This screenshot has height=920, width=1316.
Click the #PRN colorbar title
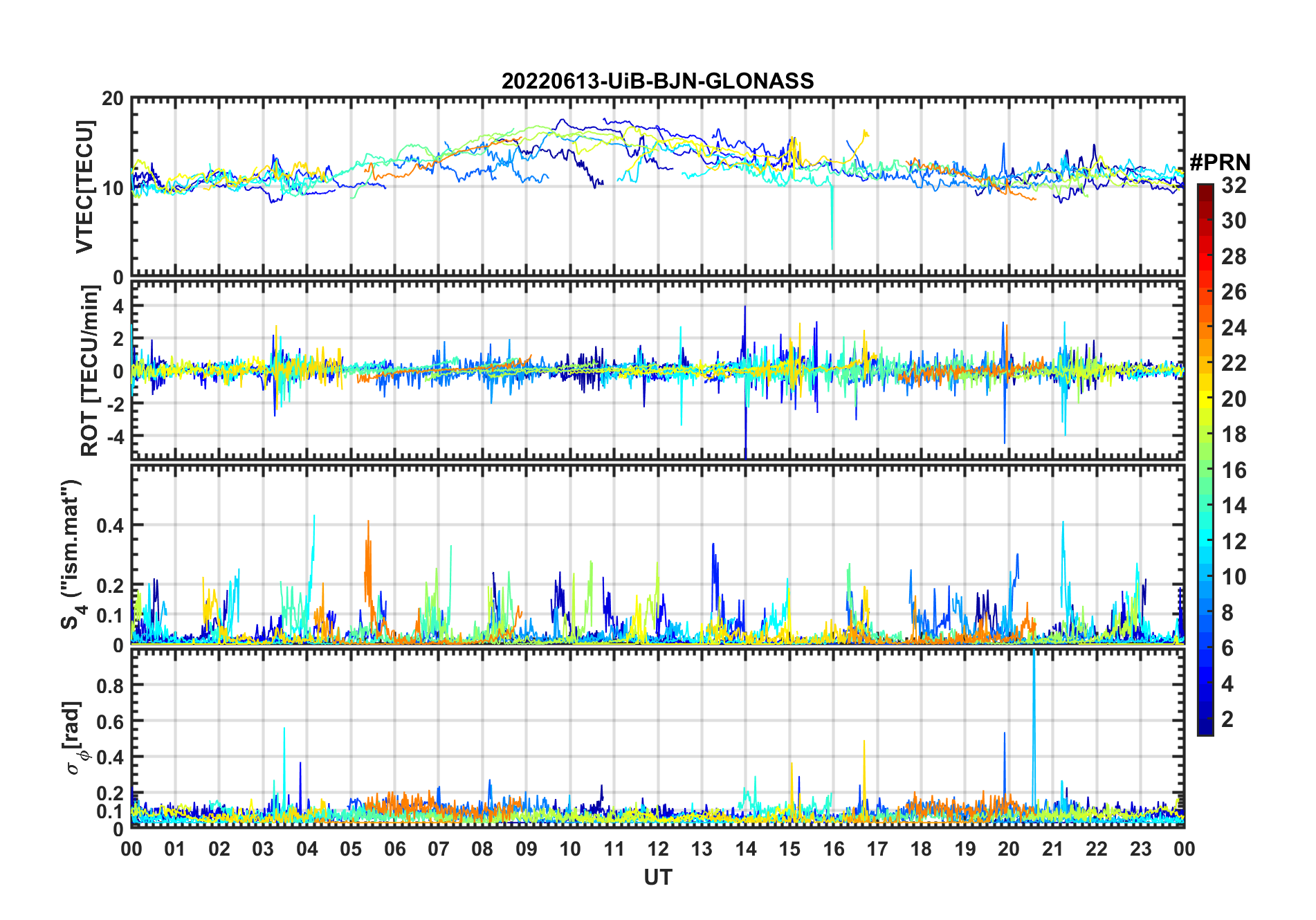1220,163
